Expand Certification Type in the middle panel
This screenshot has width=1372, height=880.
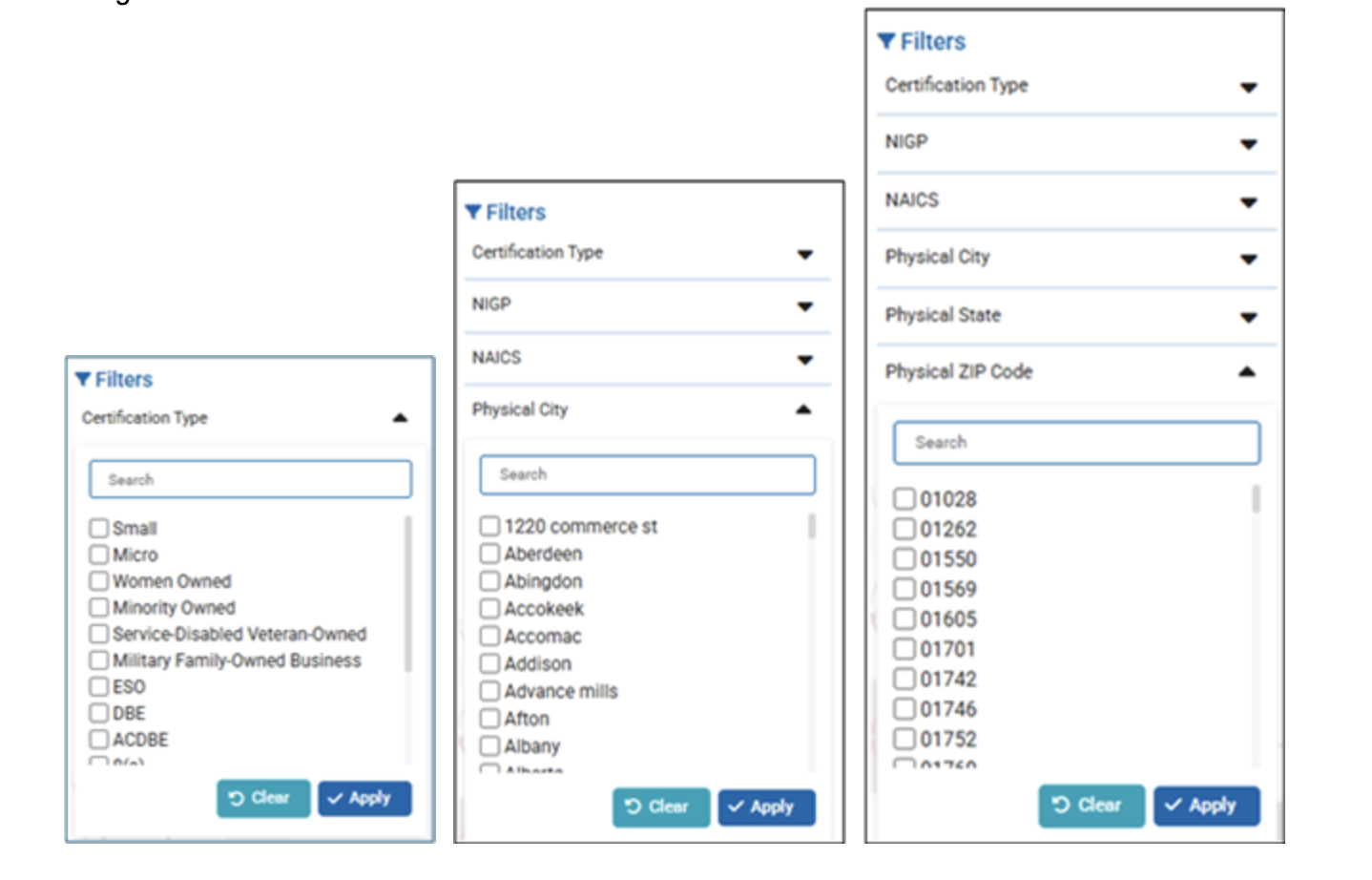[805, 254]
